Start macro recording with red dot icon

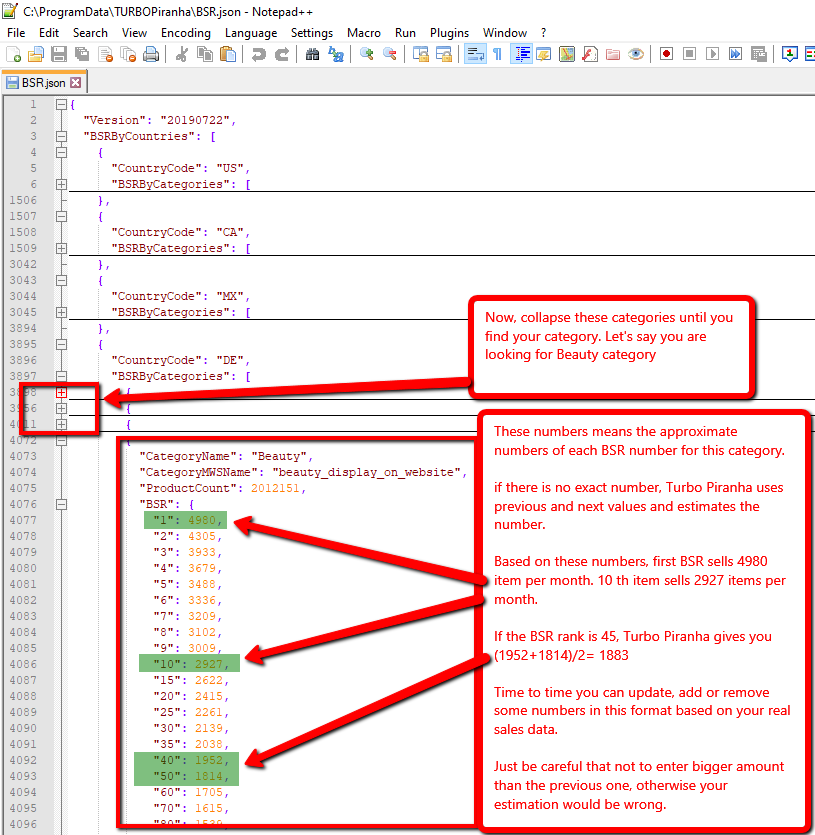click(666, 54)
